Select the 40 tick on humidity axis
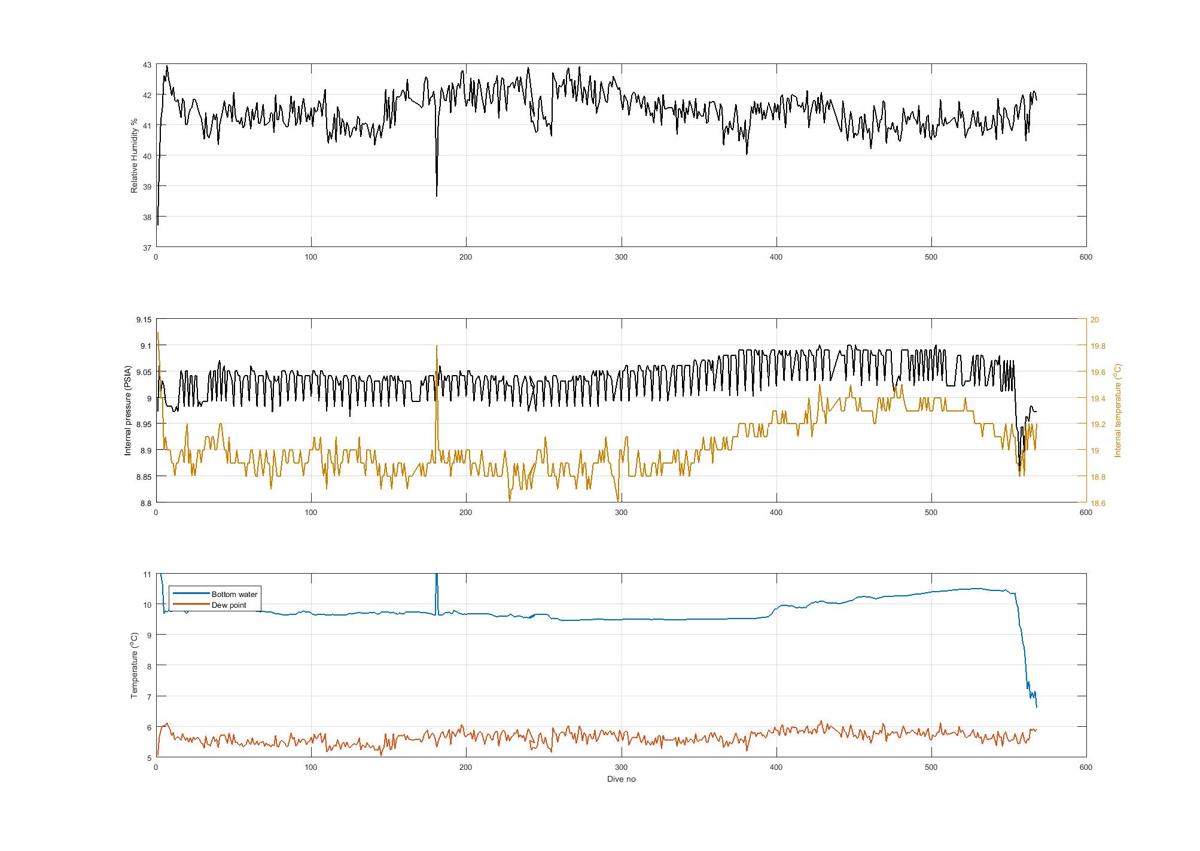Screen dimensions: 1200x851 (x=147, y=156)
